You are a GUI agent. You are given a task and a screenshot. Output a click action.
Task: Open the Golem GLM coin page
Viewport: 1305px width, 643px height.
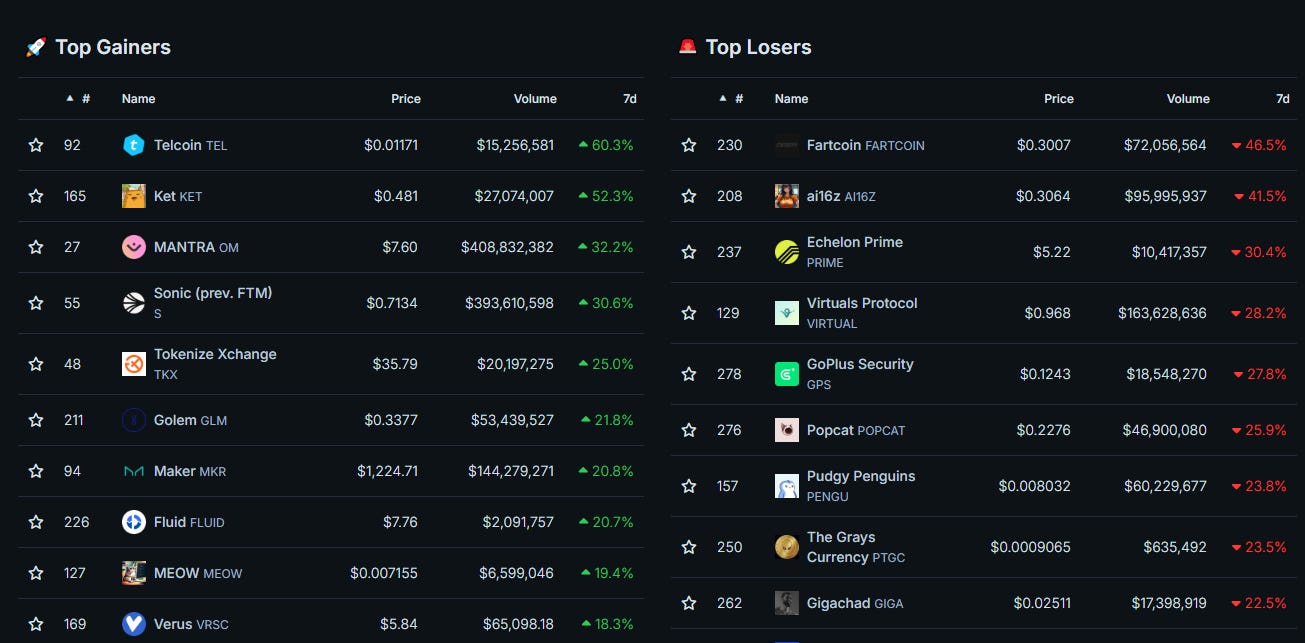coord(190,420)
